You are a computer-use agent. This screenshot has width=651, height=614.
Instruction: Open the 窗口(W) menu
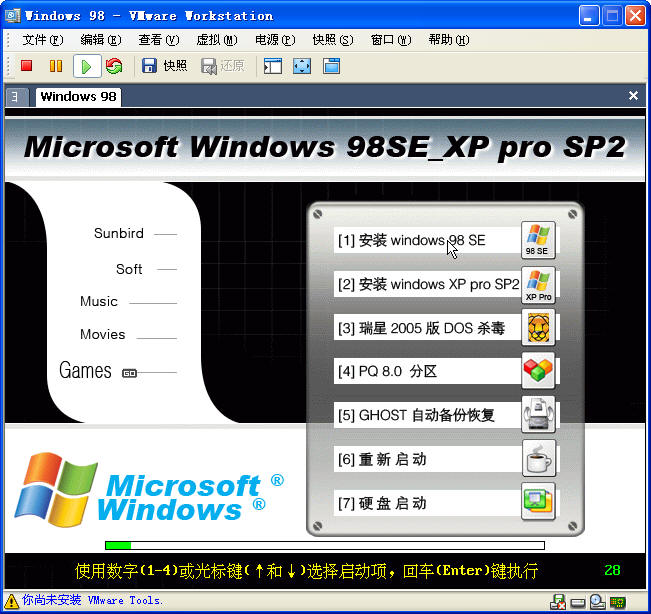pos(391,40)
